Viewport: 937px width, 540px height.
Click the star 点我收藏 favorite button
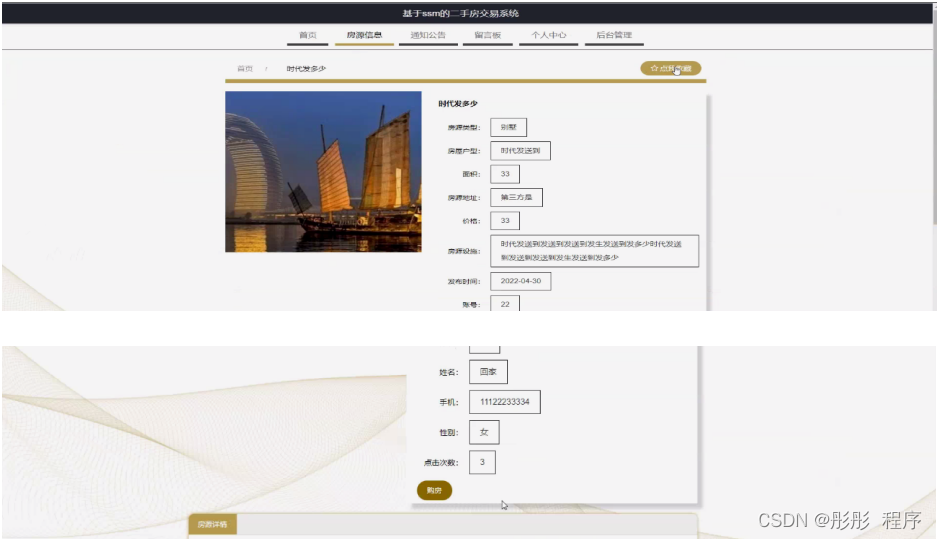tap(670, 69)
